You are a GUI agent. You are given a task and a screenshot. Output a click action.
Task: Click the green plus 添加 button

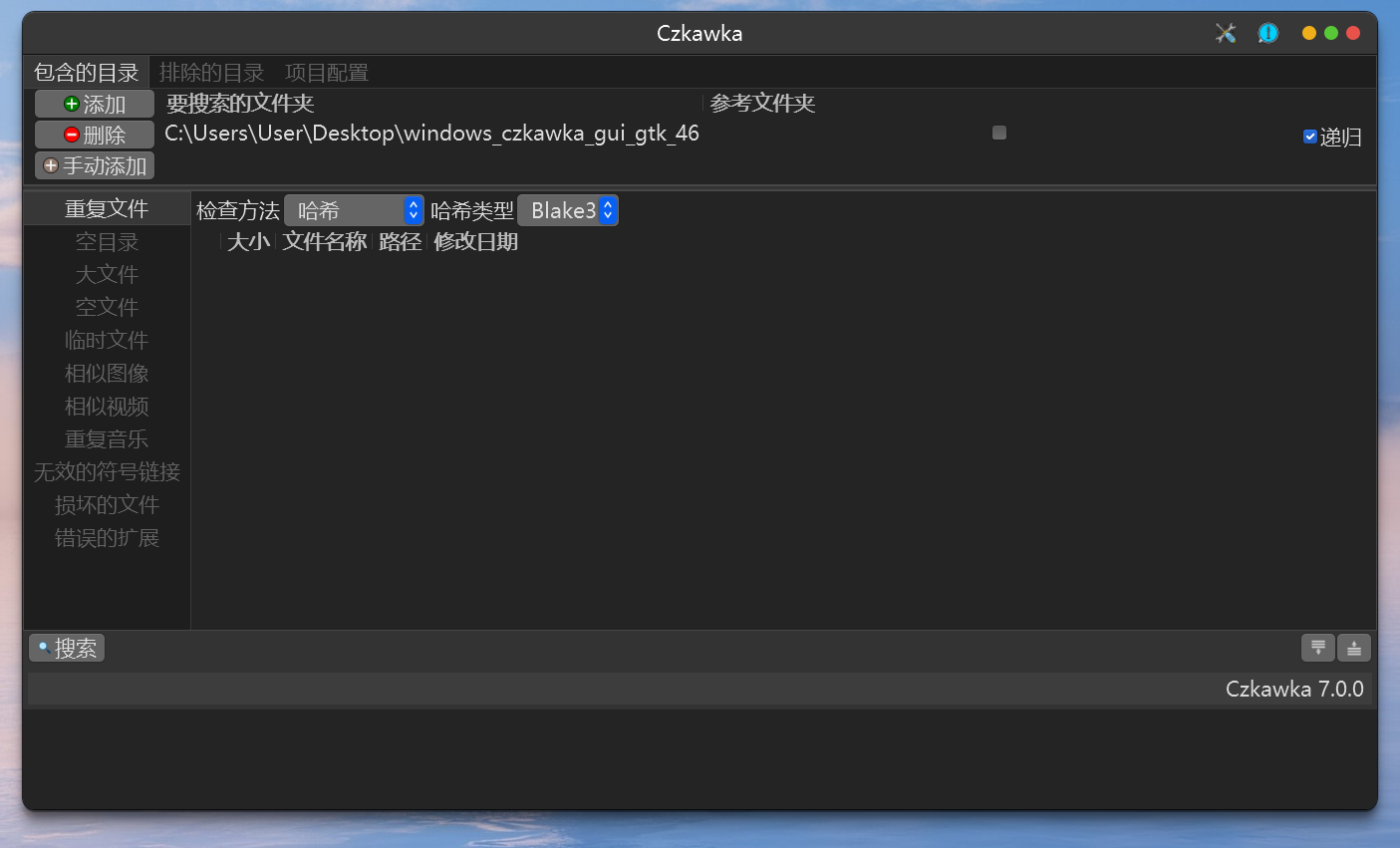pos(95,104)
